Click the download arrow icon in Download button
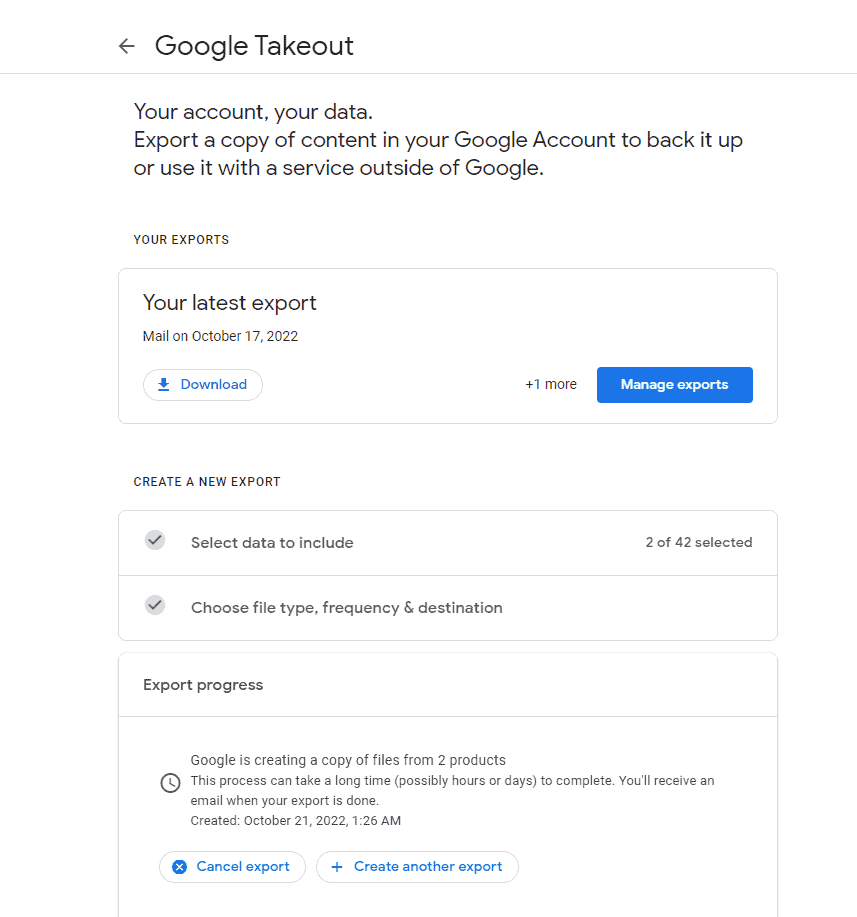Screen dimensions: 857x917 coord(164,384)
